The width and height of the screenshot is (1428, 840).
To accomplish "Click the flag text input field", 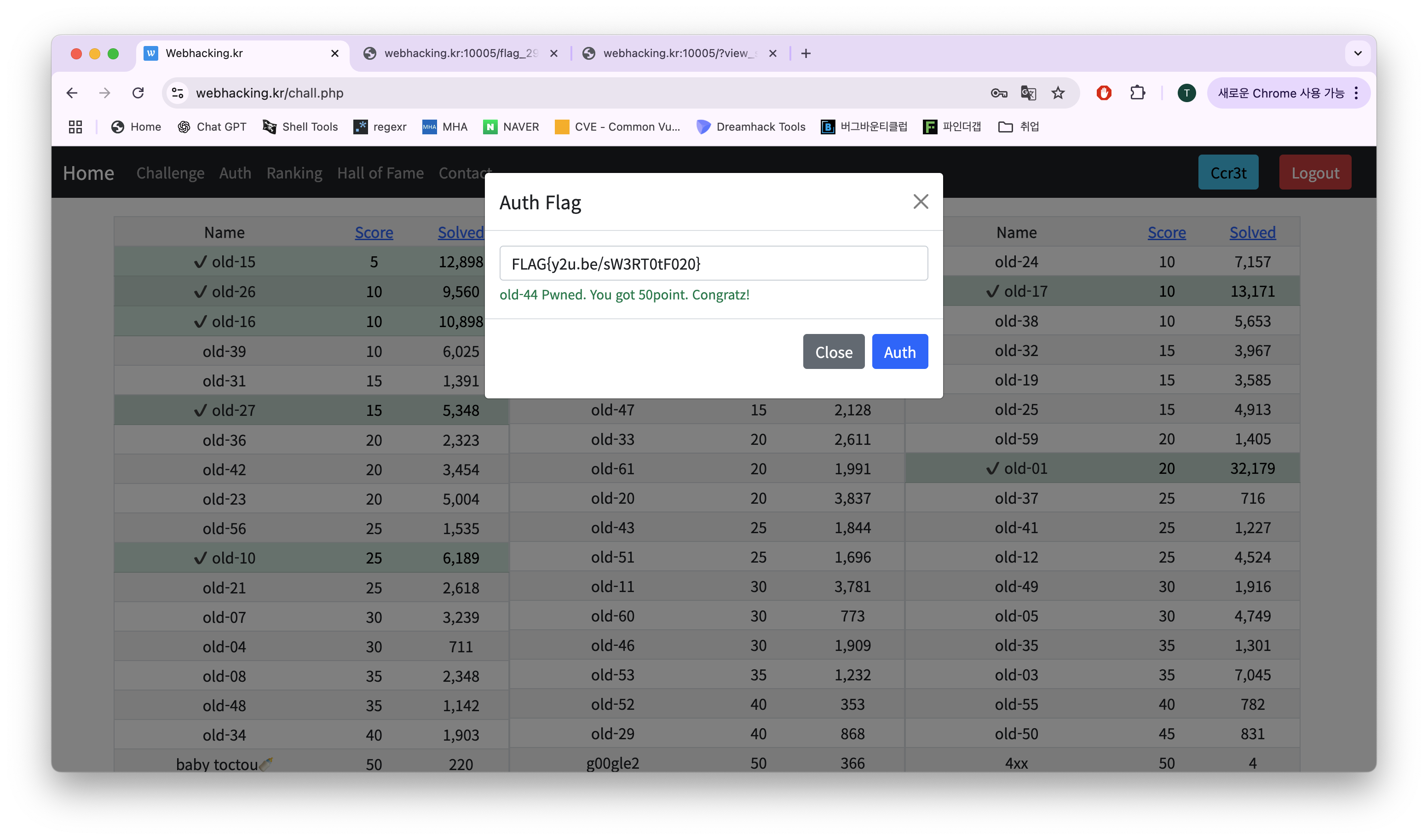I will click(713, 264).
